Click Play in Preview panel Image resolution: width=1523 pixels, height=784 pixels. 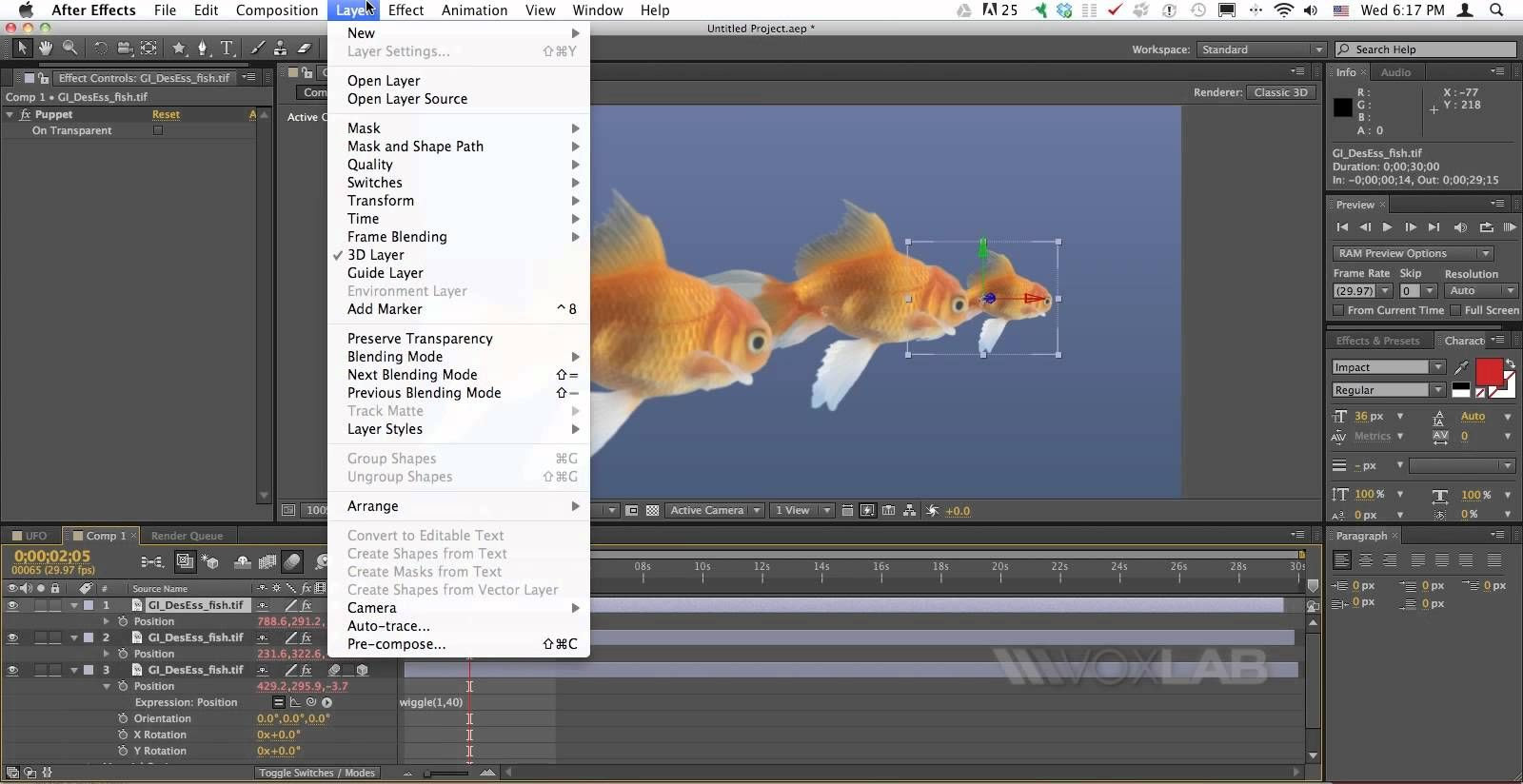[x=1387, y=226]
